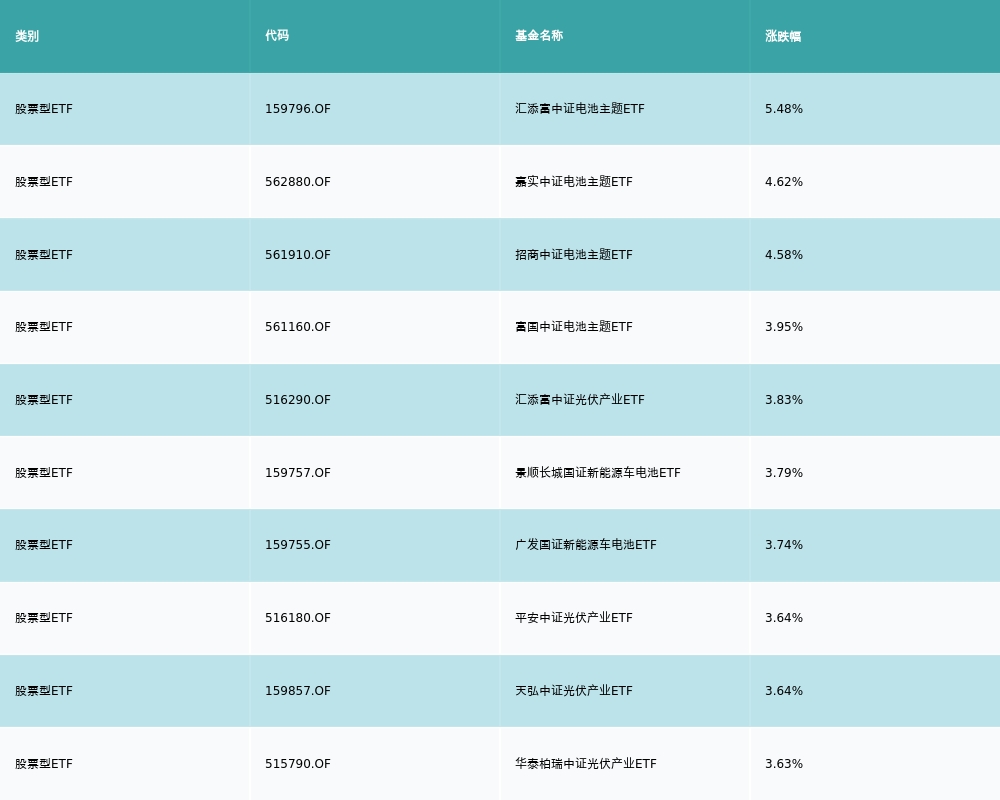Select fund code 561910.OF

298,255
